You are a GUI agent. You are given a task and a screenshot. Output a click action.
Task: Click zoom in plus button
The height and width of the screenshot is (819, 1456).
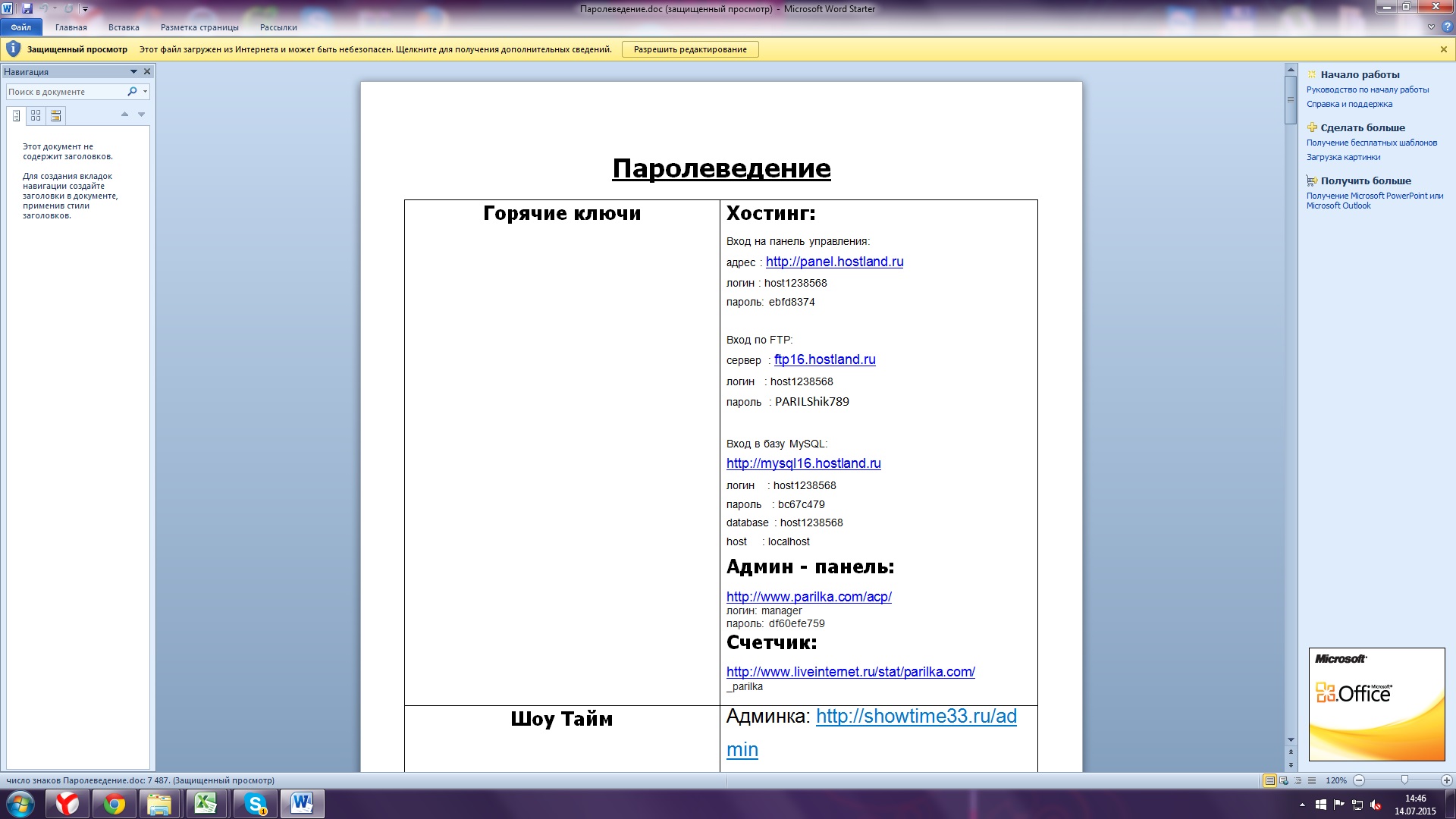(1446, 780)
